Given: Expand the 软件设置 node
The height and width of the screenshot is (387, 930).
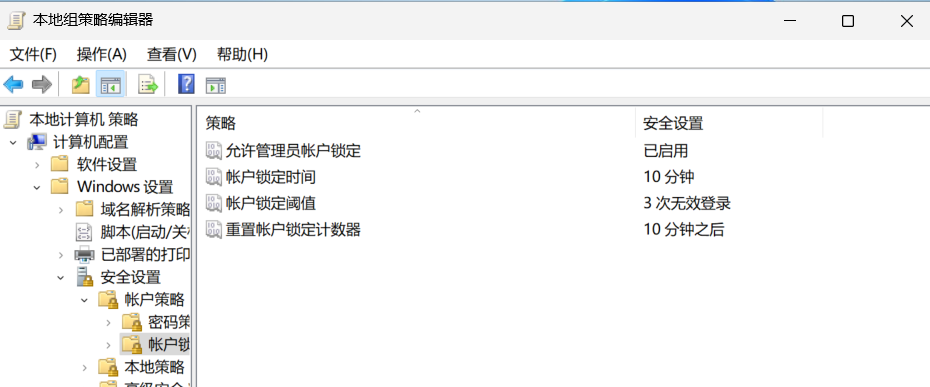Looking at the screenshot, I should click(37, 164).
